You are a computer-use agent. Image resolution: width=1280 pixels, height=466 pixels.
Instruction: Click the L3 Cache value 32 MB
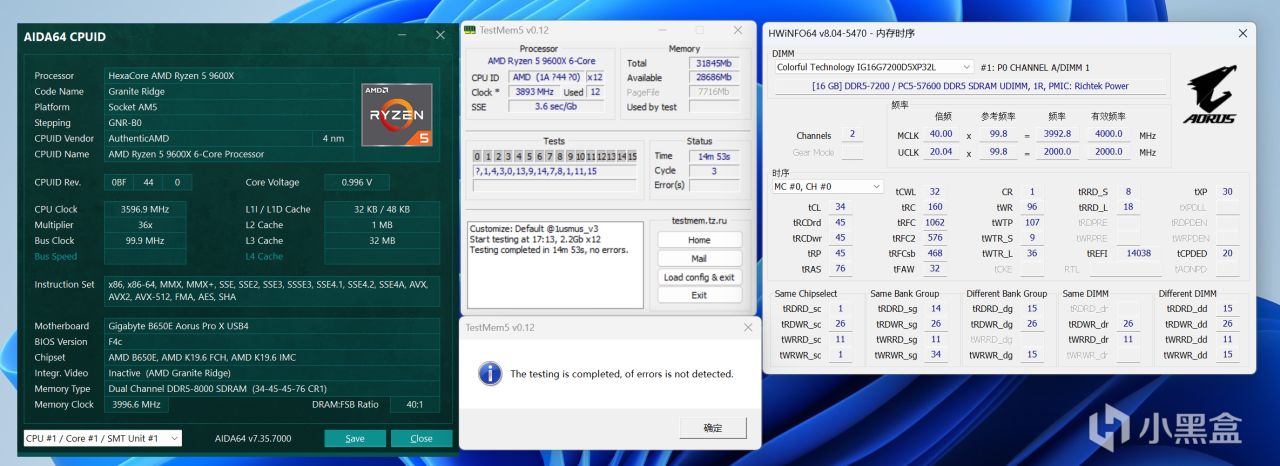pyautogui.click(x=382, y=240)
